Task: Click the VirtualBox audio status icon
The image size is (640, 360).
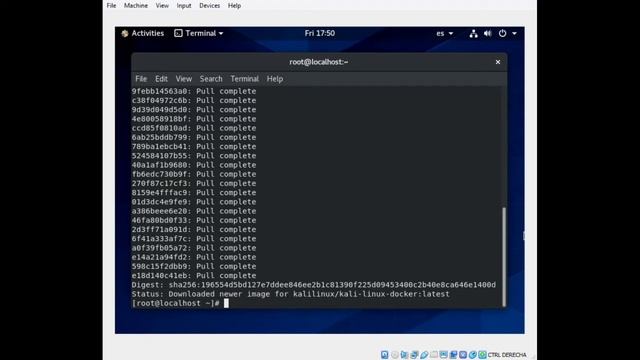Action: (404, 355)
